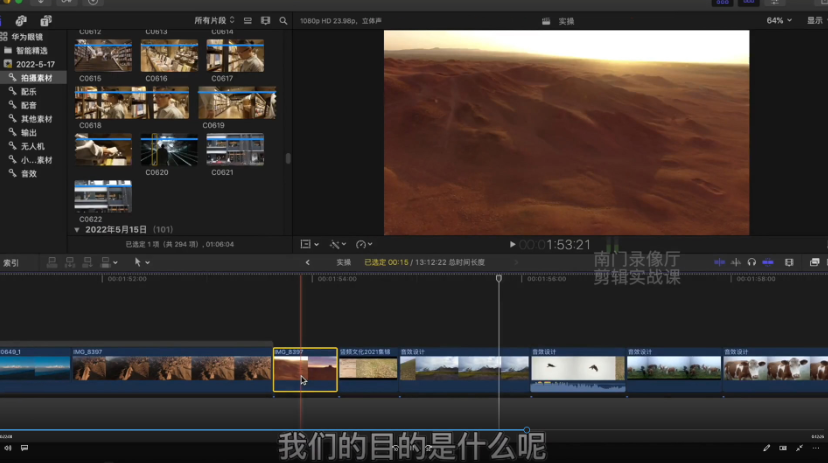Toggle video and audio skimming
The width and height of the screenshot is (828, 463).
(719, 262)
